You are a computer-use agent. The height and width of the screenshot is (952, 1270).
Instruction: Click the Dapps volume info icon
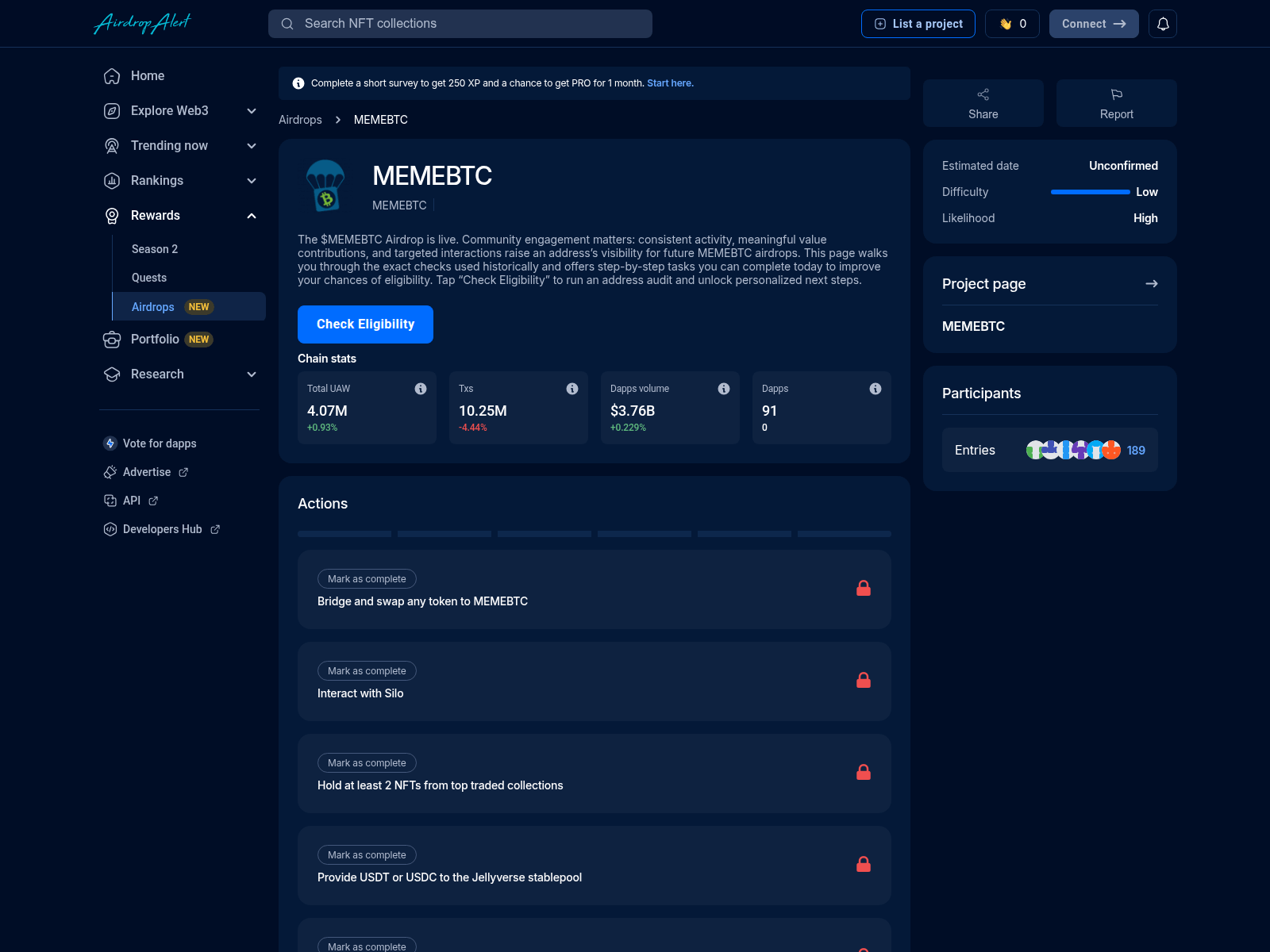tap(724, 389)
